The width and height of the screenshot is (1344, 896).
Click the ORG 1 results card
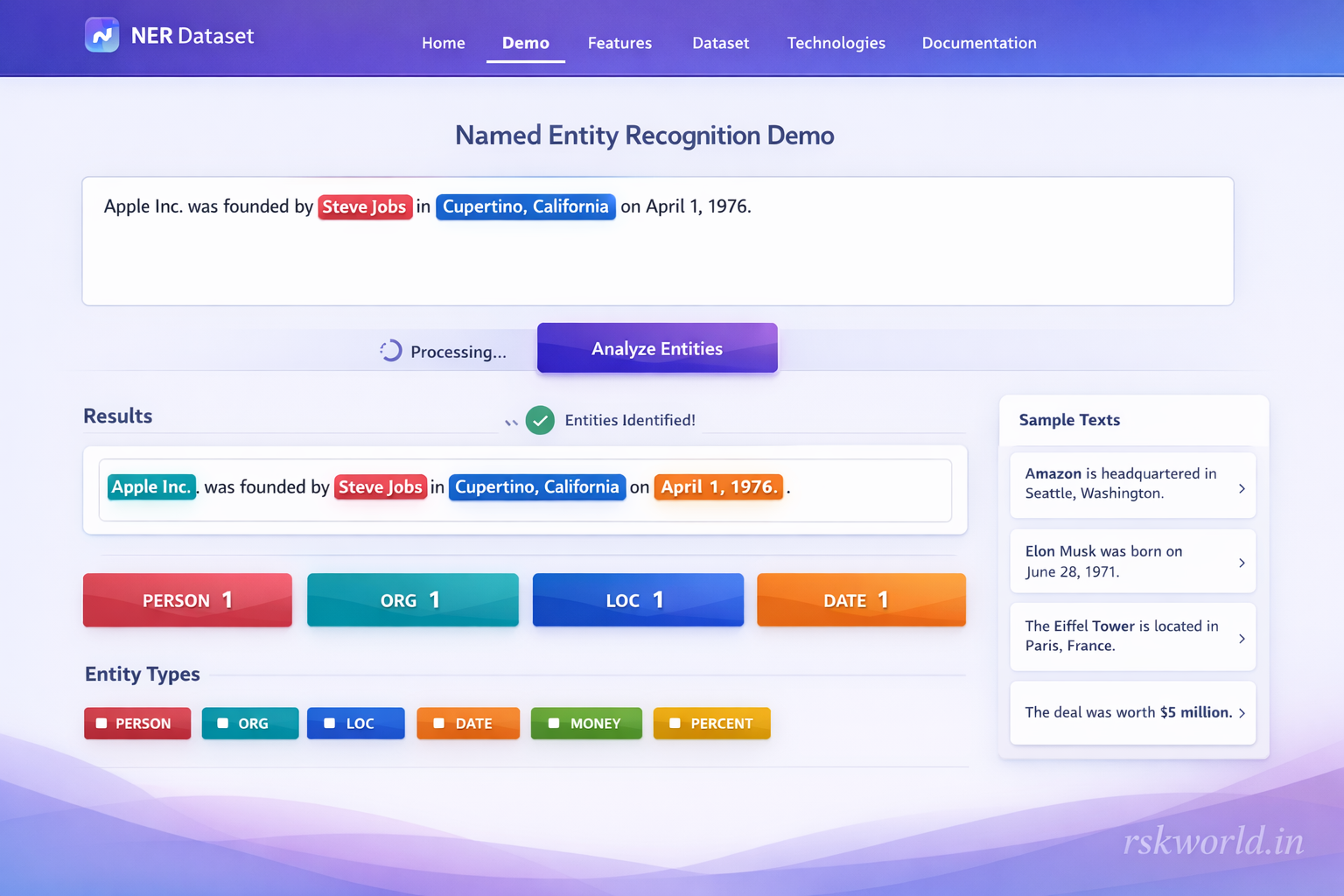tap(412, 600)
